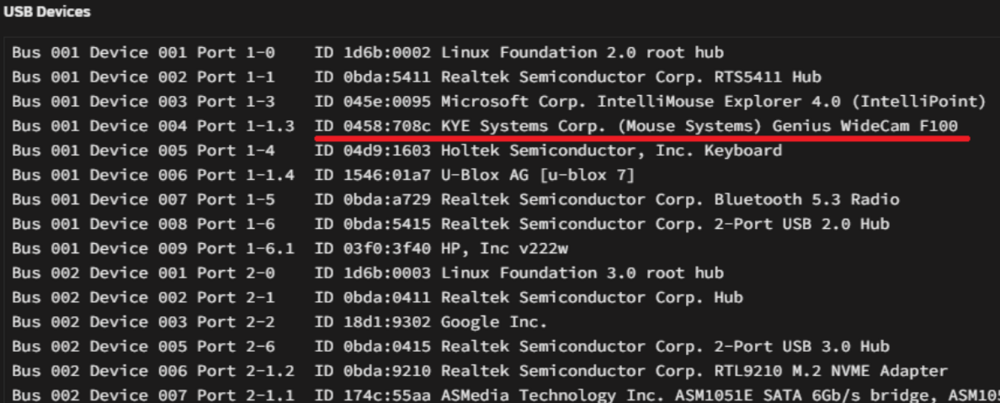Select the Realtek Bluetooth 5.3 Radio line

click(x=455, y=200)
